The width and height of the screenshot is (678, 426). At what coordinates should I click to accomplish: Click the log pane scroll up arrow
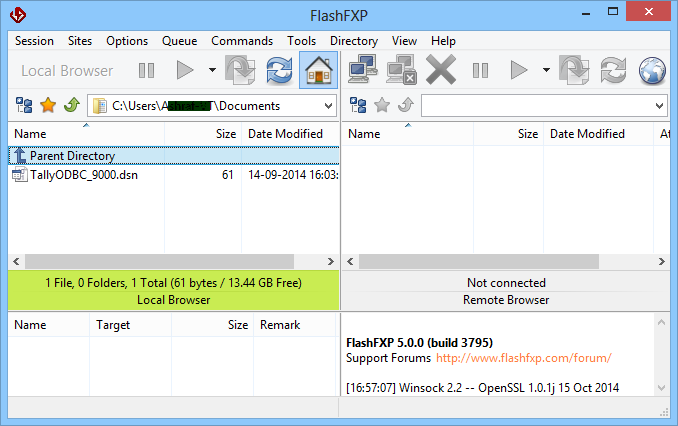point(661,322)
